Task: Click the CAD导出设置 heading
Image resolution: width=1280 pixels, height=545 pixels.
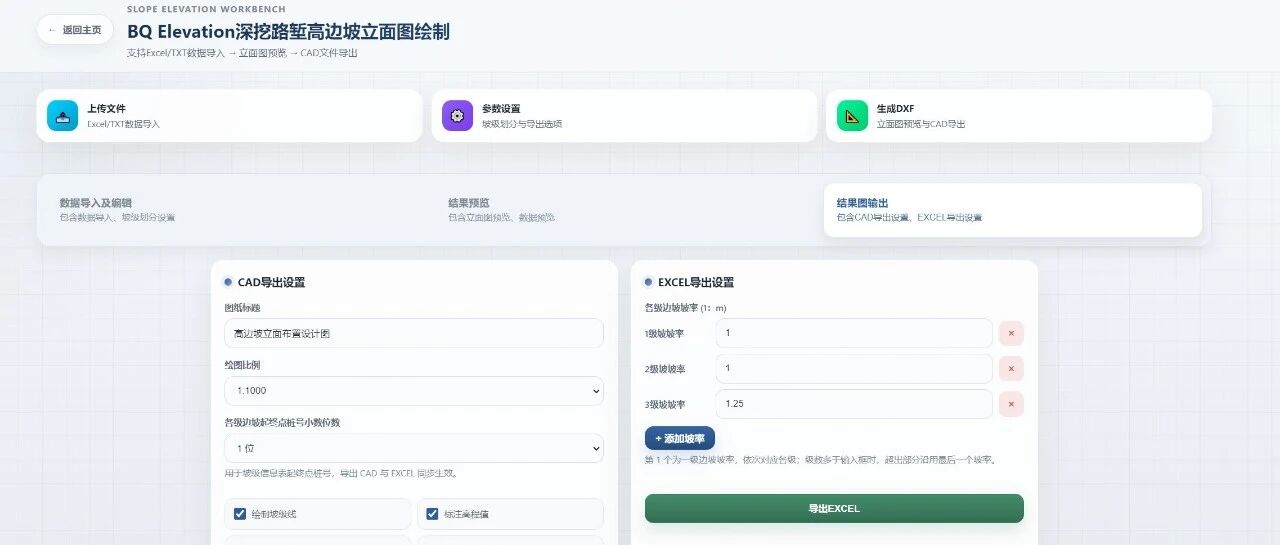Action: (x=271, y=283)
